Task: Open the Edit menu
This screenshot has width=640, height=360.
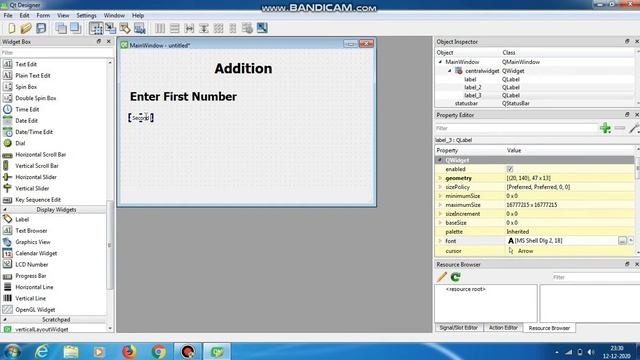Action: (x=24, y=16)
